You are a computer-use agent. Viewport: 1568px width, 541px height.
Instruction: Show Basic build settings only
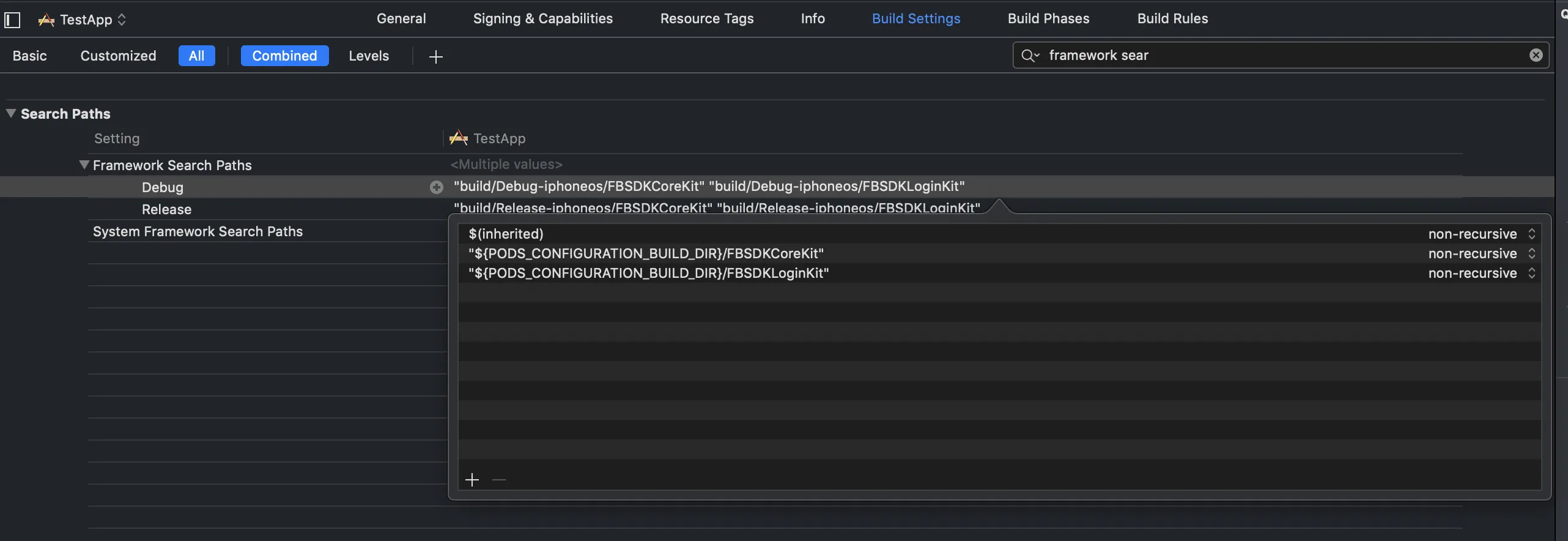pos(29,56)
